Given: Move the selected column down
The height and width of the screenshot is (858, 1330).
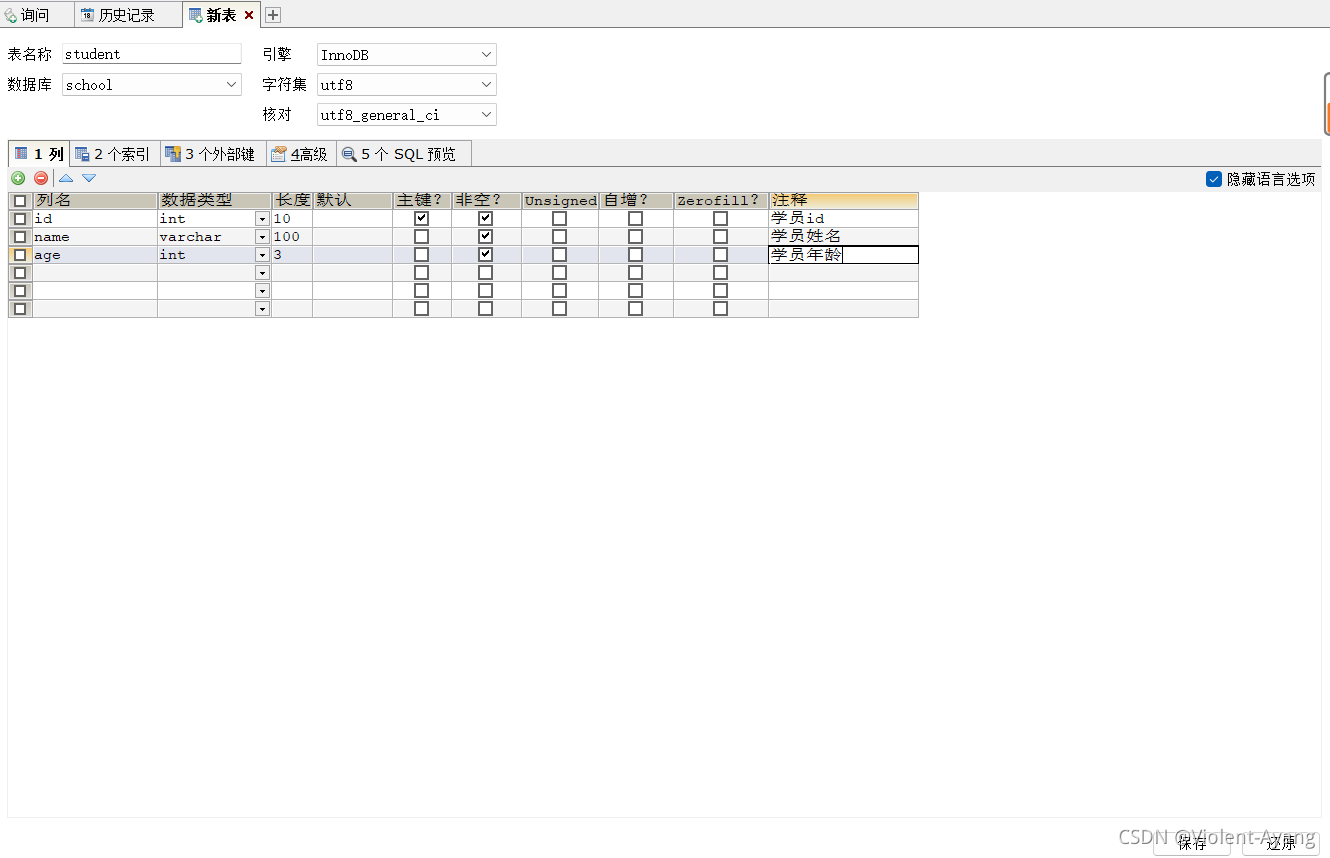Looking at the screenshot, I should click(89, 178).
